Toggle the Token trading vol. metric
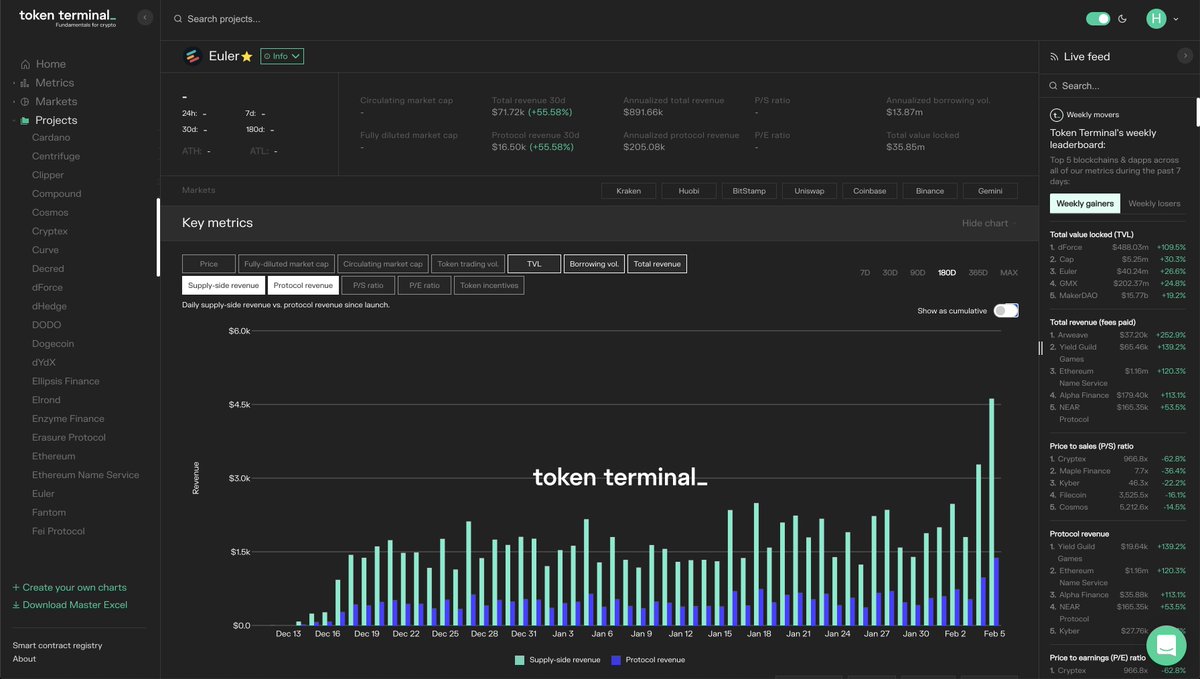The image size is (1200, 679). (468, 264)
